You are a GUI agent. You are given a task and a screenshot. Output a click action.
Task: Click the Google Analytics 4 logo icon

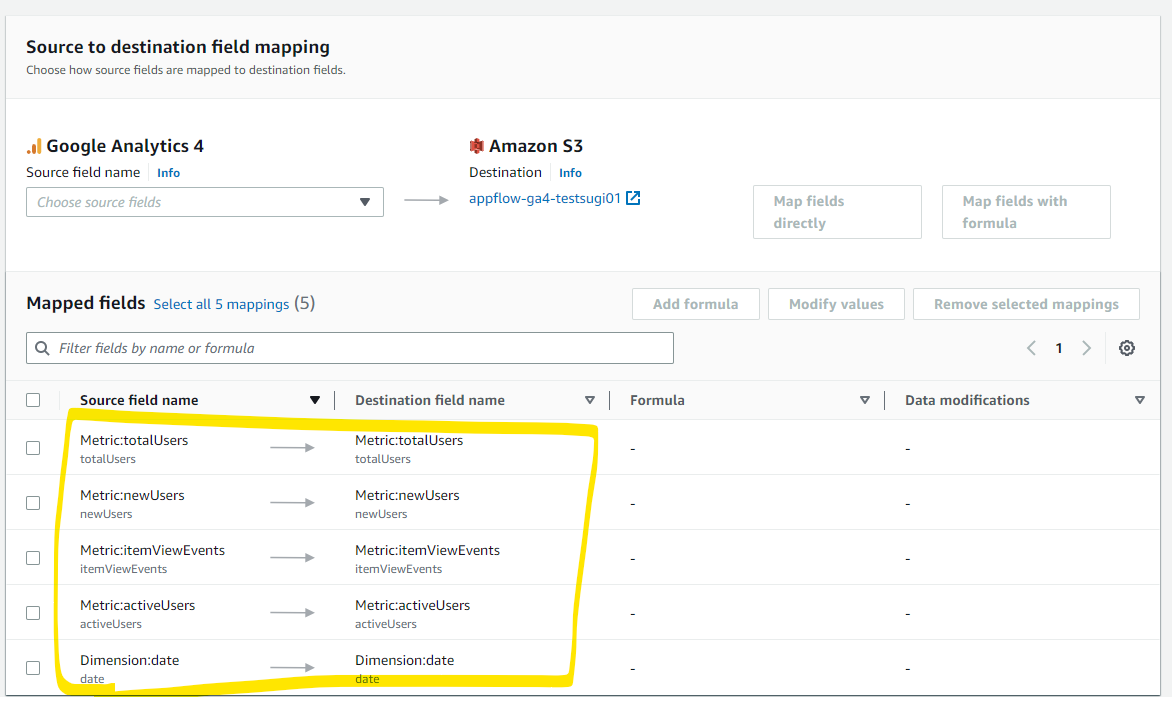tap(34, 146)
